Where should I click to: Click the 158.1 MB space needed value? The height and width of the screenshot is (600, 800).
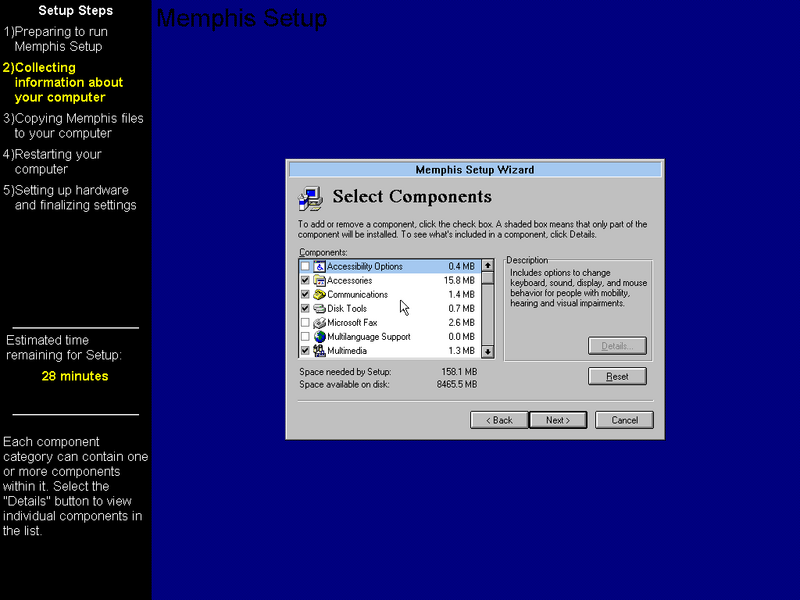click(460, 372)
